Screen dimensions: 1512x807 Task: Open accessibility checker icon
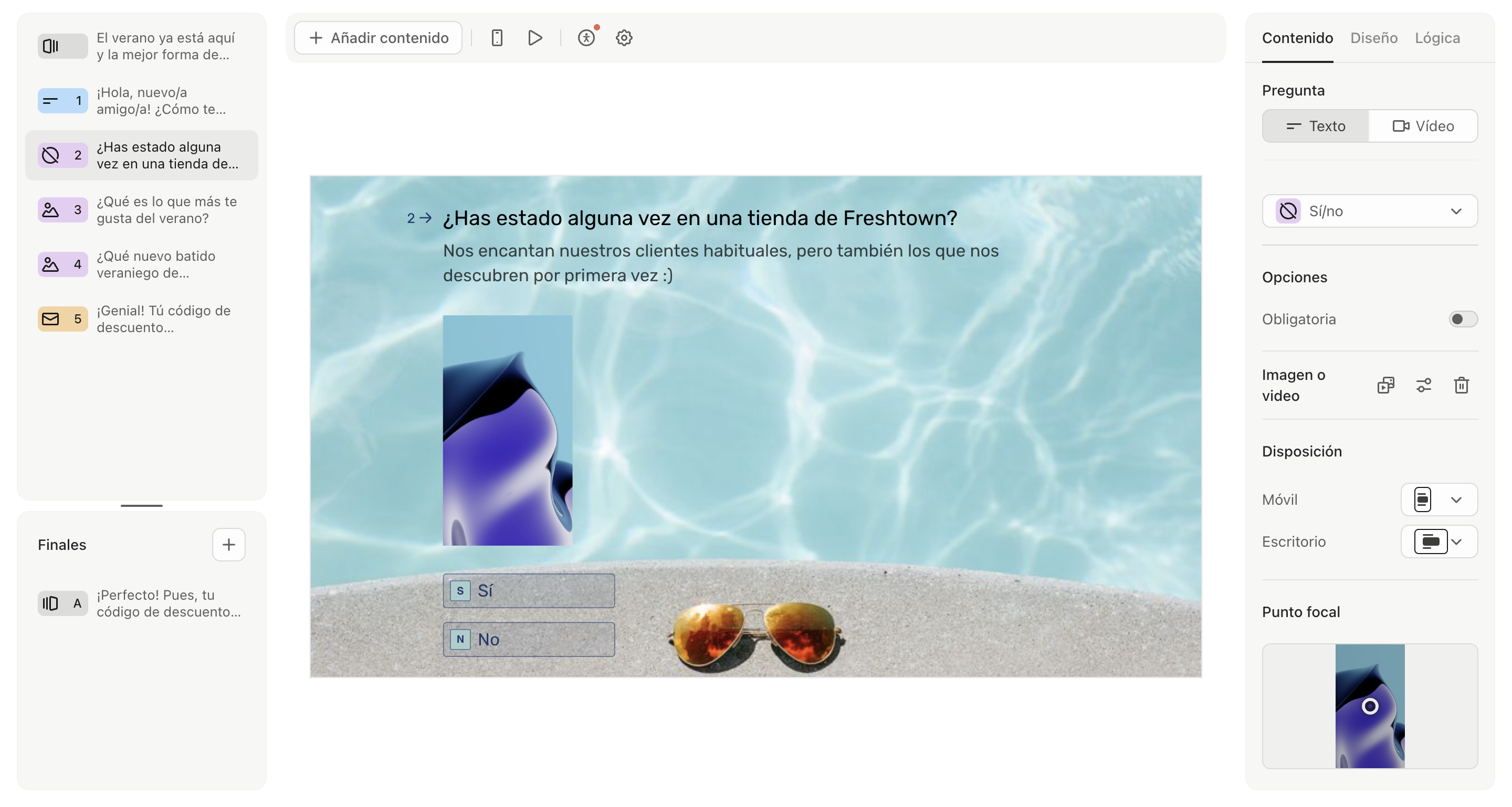click(x=586, y=38)
